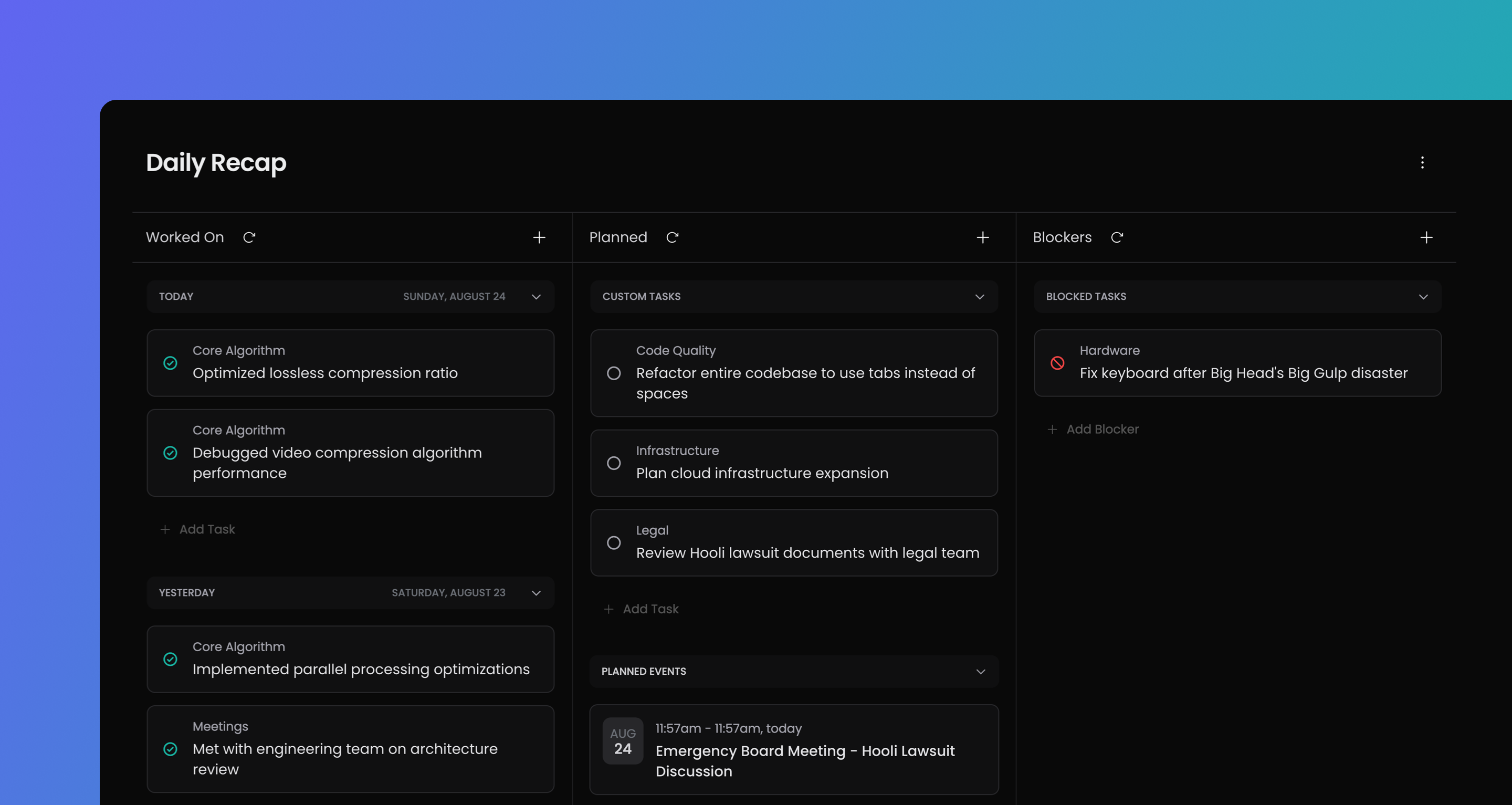Collapse the Blocked Tasks section
The image size is (1512, 805).
point(1423,297)
